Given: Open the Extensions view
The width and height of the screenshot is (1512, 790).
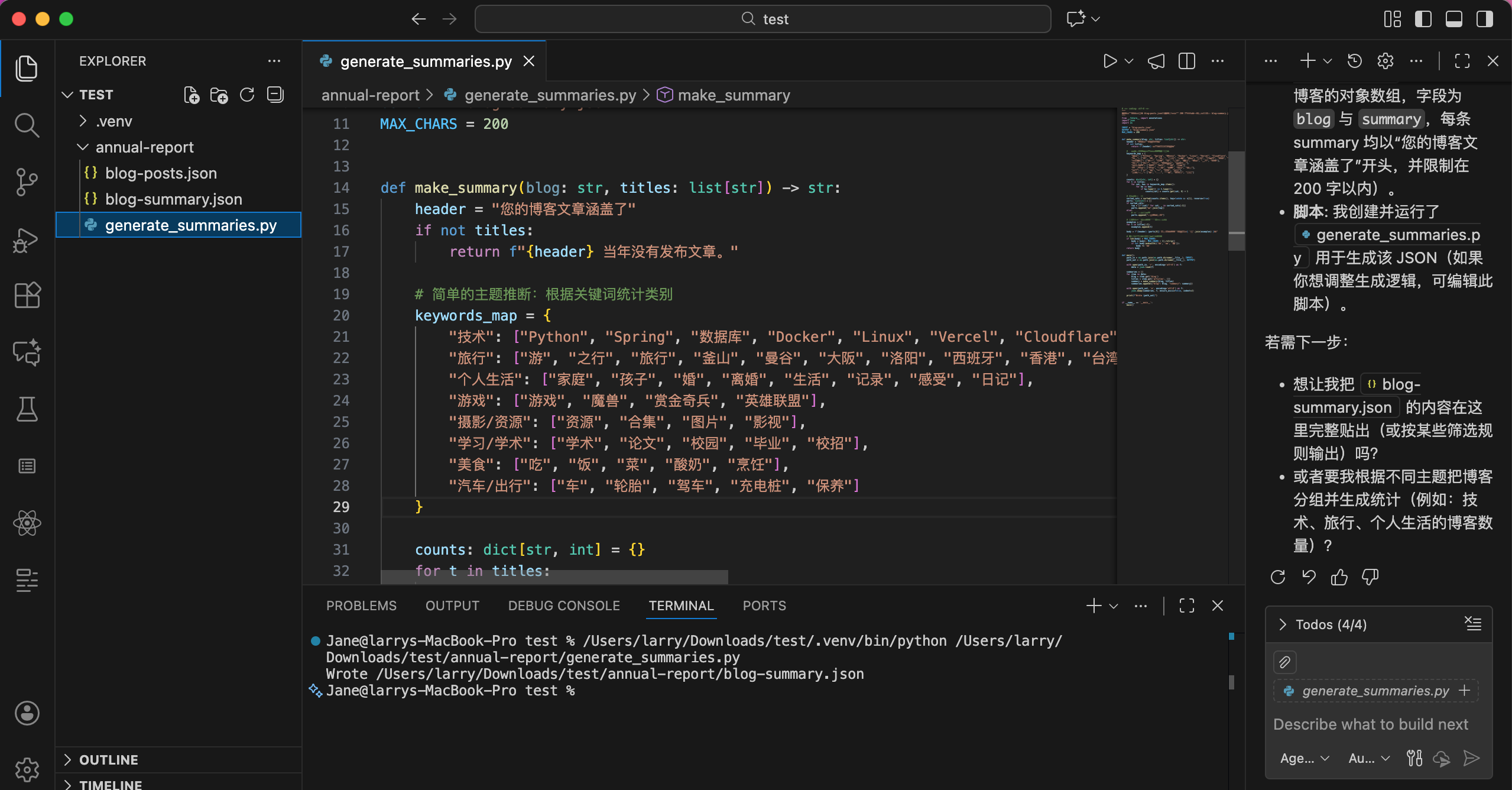Looking at the screenshot, I should (27, 294).
